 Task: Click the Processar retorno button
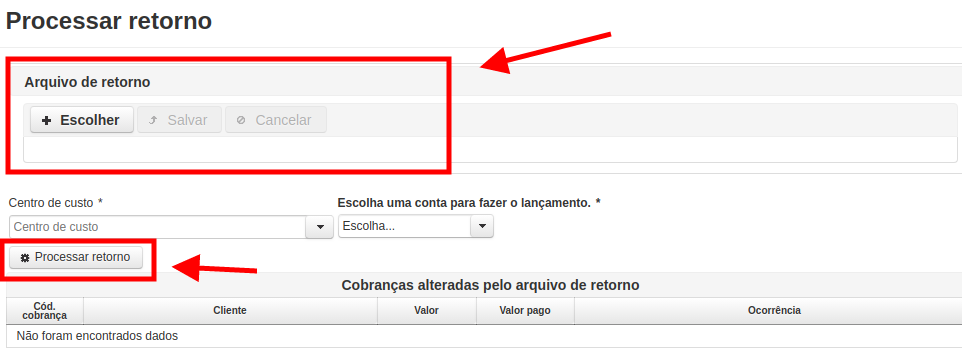tap(75, 258)
